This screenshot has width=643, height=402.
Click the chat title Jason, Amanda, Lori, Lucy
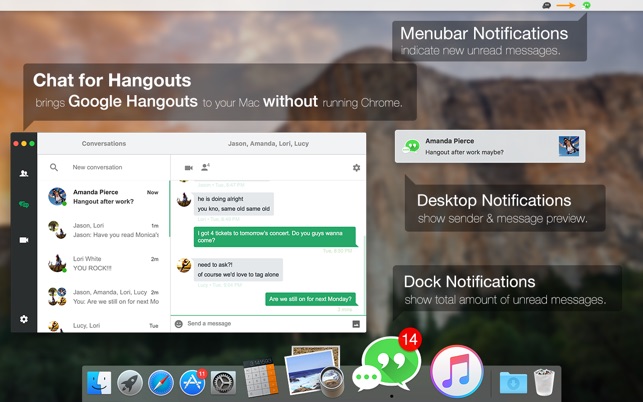[268, 144]
